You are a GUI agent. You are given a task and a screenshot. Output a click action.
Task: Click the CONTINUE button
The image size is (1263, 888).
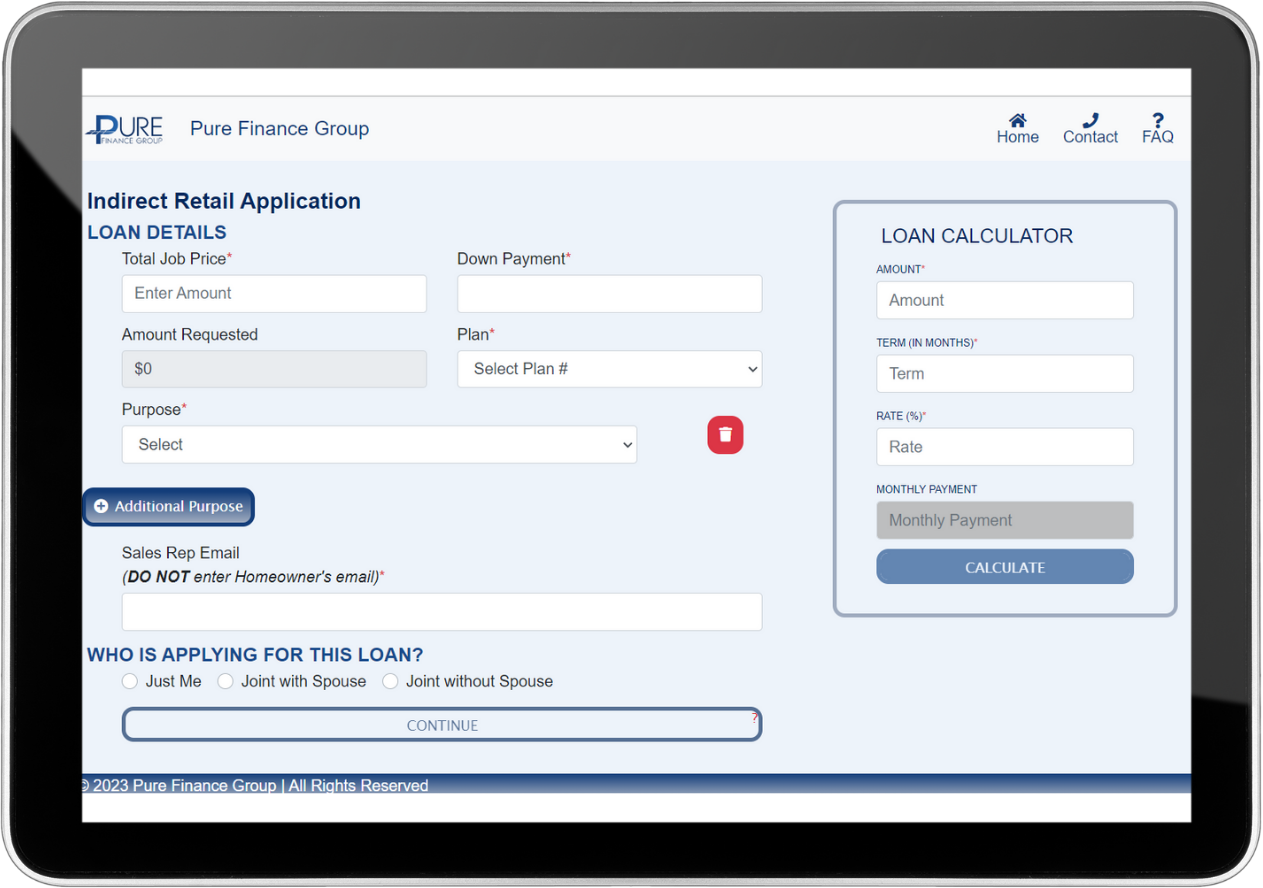pos(441,724)
